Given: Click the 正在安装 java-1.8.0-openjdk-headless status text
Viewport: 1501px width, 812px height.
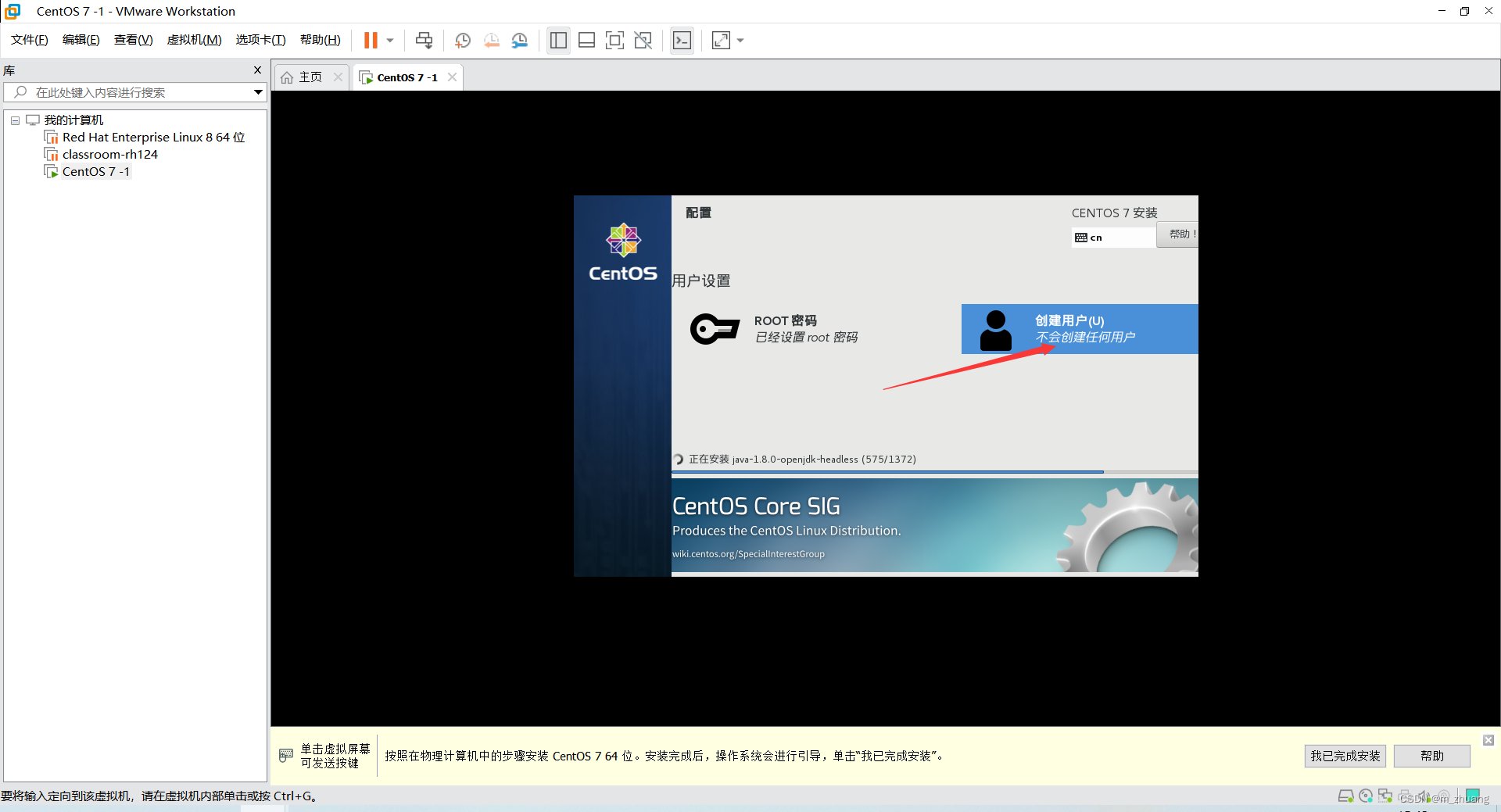Looking at the screenshot, I should 802,460.
